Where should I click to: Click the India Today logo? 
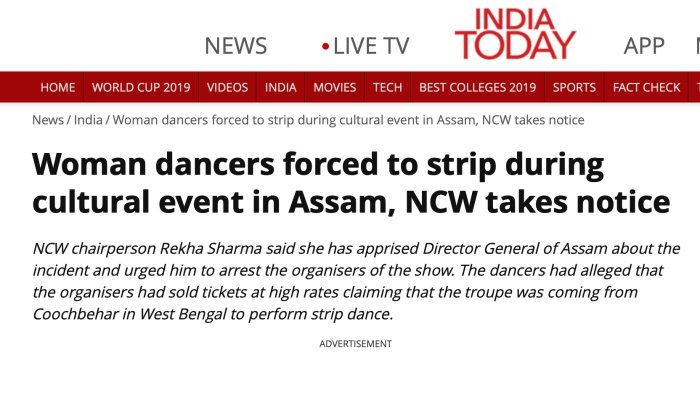[515, 34]
